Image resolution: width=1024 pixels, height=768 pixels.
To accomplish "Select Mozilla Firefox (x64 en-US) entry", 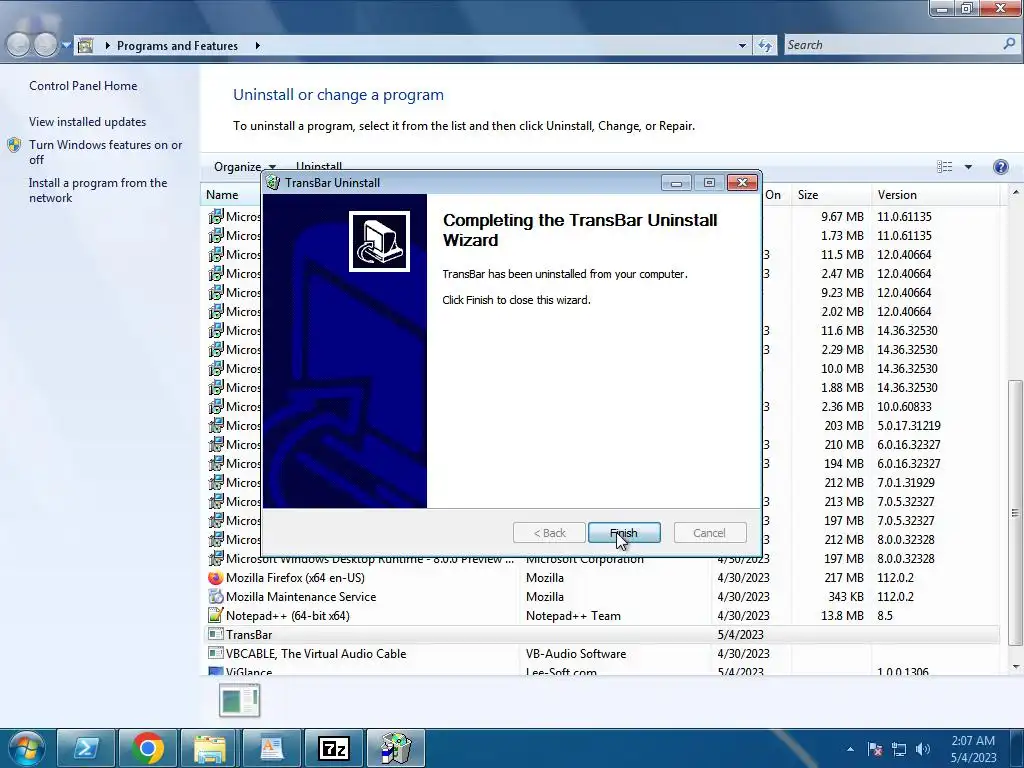I will tap(295, 577).
